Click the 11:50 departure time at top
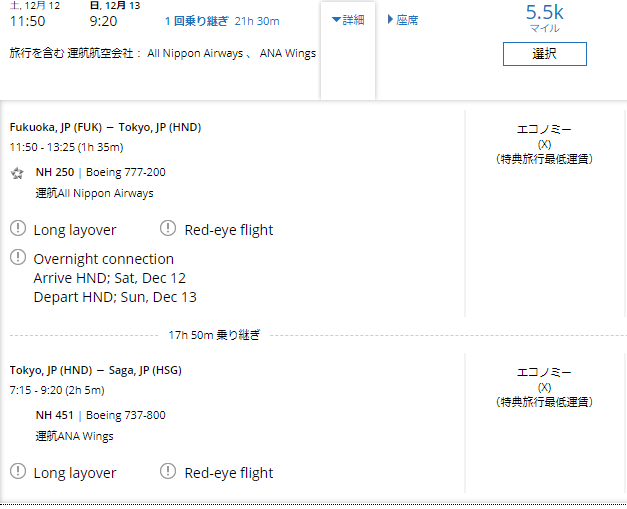Viewport: 627px width, 509px height. pos(28,21)
